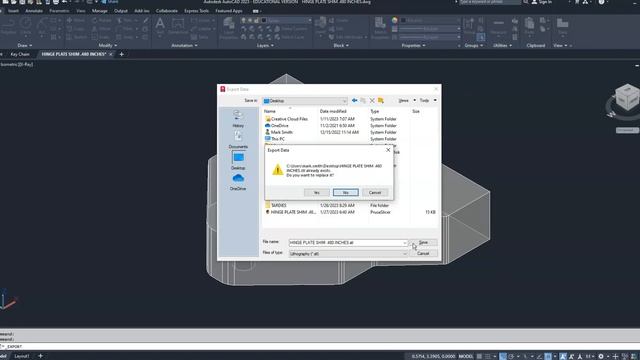
Task: Expand the File name history dropdown
Action: [x=404, y=243]
